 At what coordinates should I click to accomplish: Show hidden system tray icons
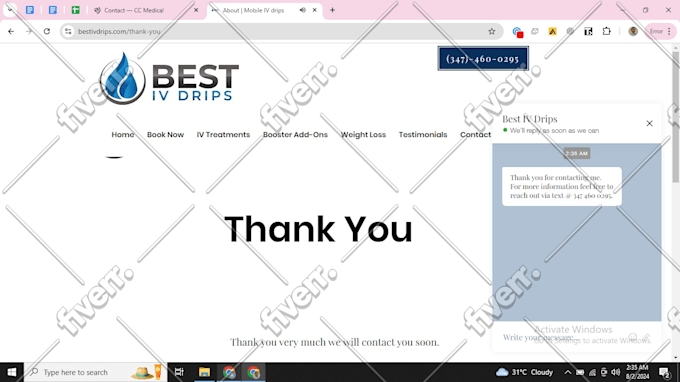tap(568, 372)
